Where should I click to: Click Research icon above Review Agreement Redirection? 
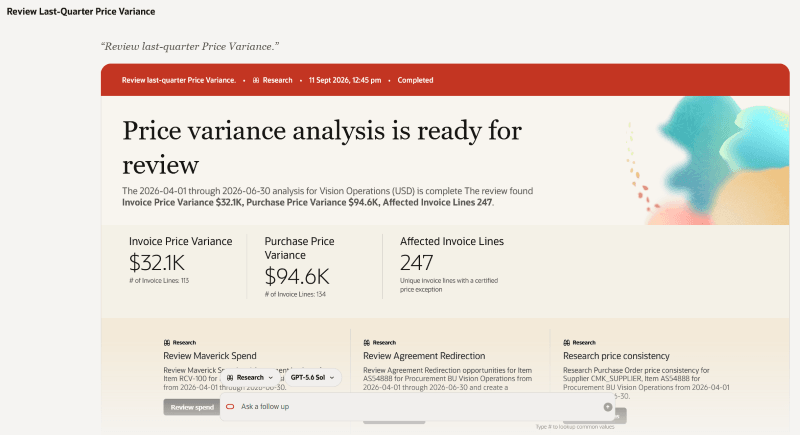click(366, 343)
